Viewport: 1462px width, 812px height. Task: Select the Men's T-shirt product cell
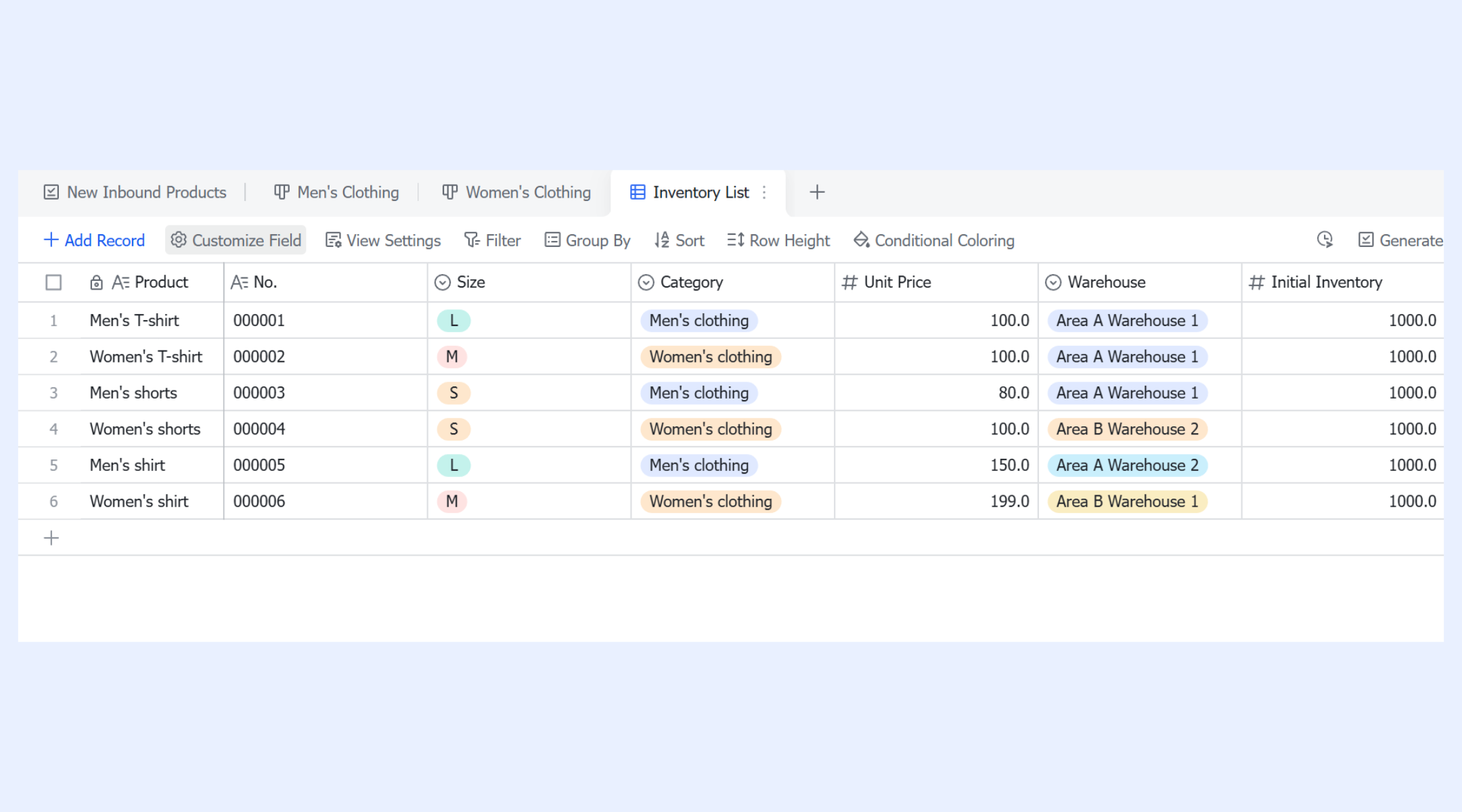tap(152, 321)
